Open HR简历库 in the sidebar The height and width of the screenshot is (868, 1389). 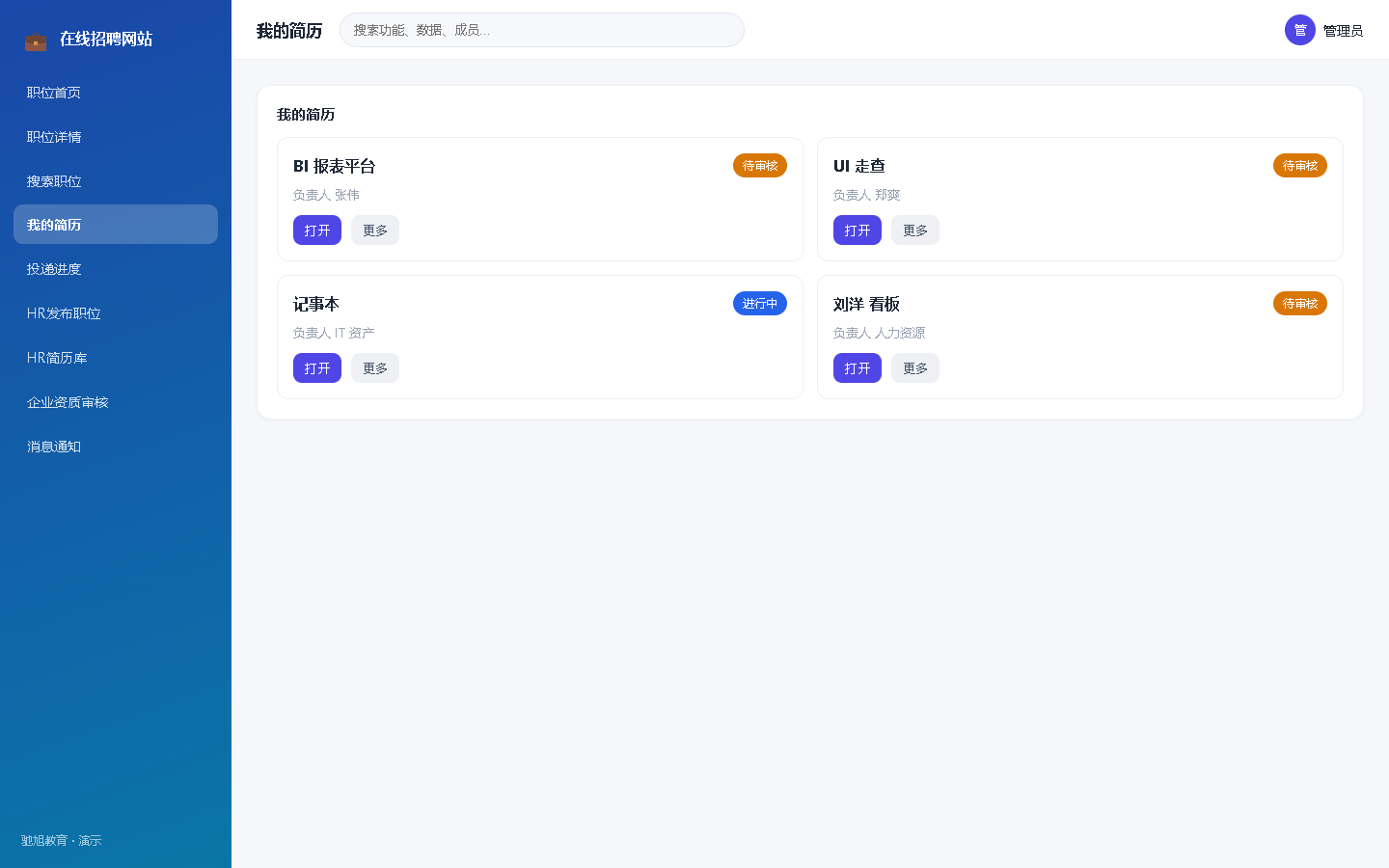[x=116, y=358]
